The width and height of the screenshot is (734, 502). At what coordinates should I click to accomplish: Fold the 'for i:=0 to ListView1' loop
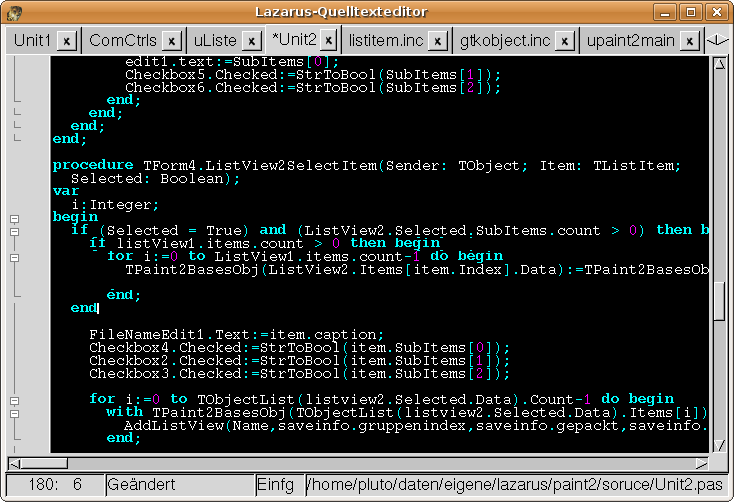tap(15, 256)
